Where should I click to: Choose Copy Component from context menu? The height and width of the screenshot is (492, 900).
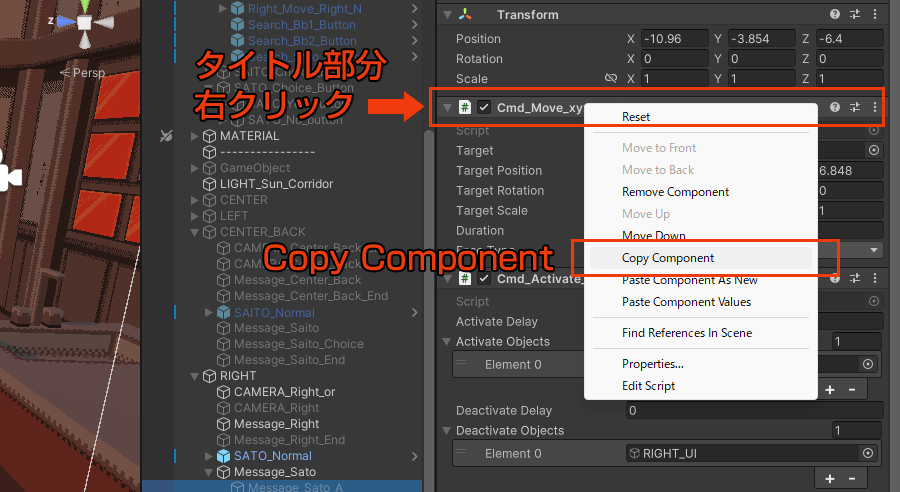668,258
